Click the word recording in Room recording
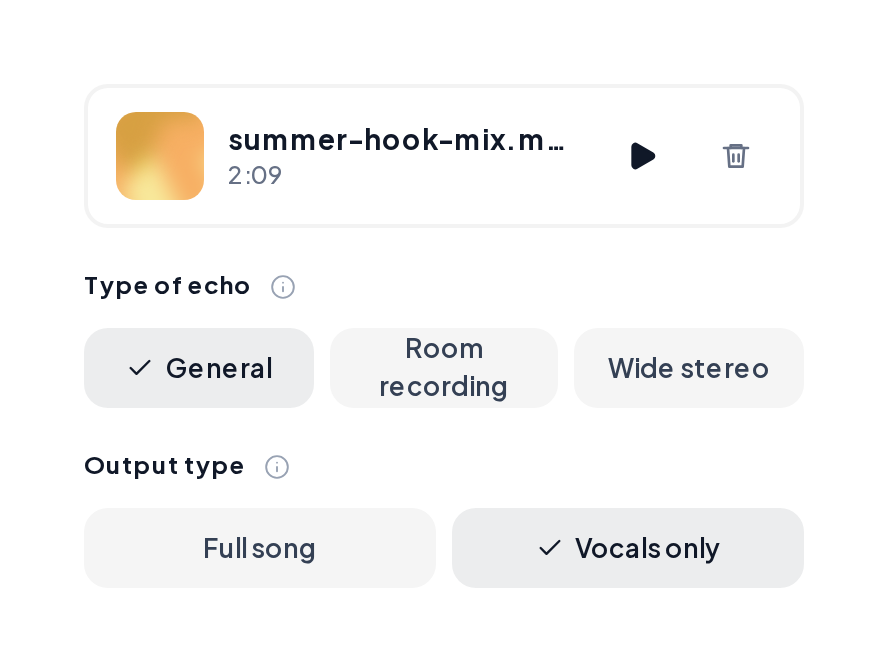Image resolution: width=888 pixels, height=672 pixels. (x=443, y=387)
